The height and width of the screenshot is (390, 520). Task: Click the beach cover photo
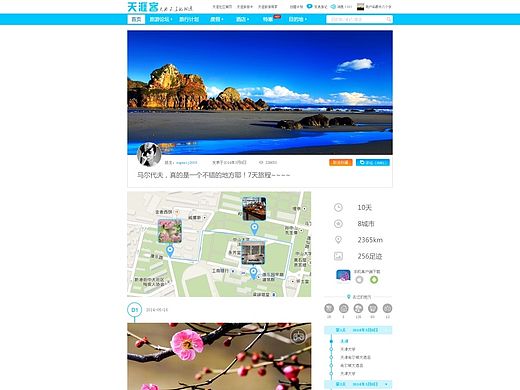tap(260, 92)
